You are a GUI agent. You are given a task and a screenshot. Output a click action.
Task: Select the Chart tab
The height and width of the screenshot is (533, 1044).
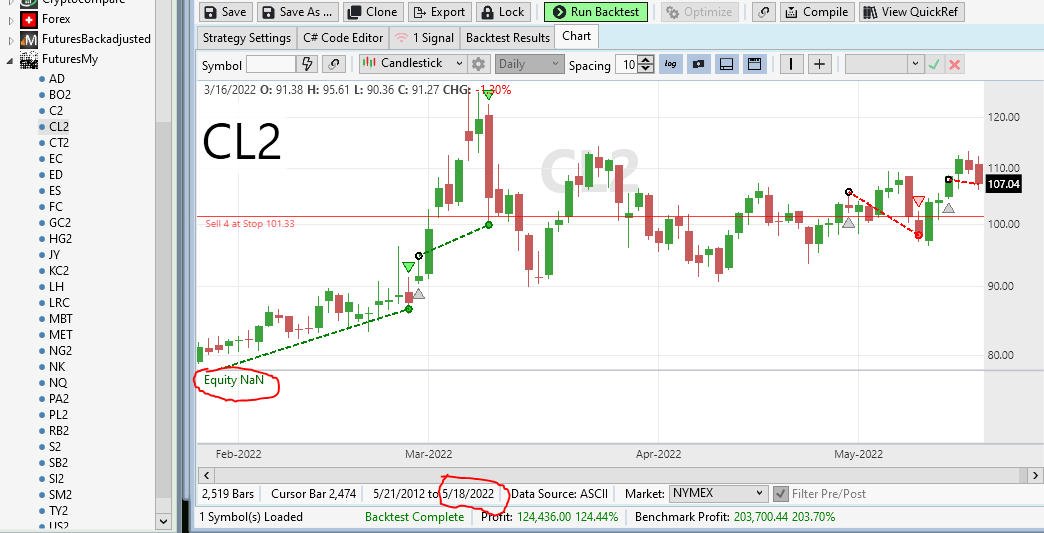pos(577,37)
